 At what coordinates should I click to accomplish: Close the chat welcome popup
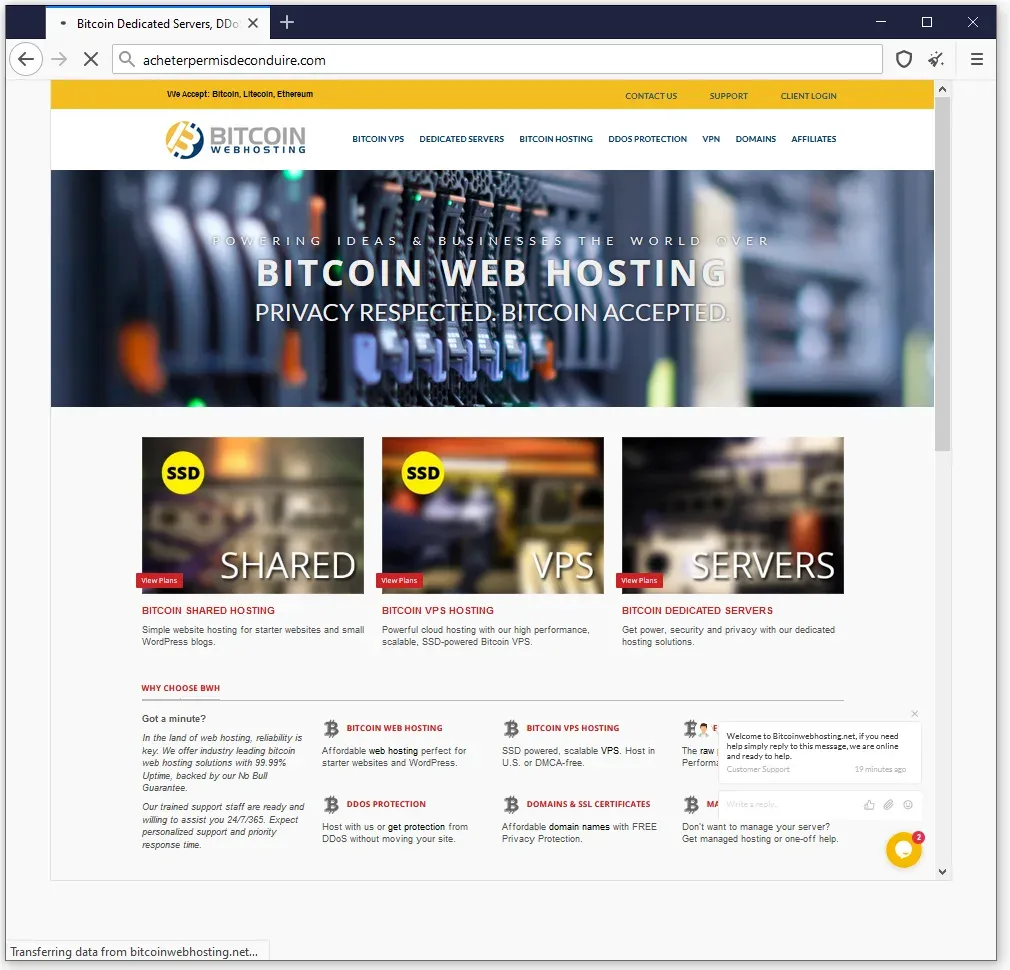(x=915, y=714)
